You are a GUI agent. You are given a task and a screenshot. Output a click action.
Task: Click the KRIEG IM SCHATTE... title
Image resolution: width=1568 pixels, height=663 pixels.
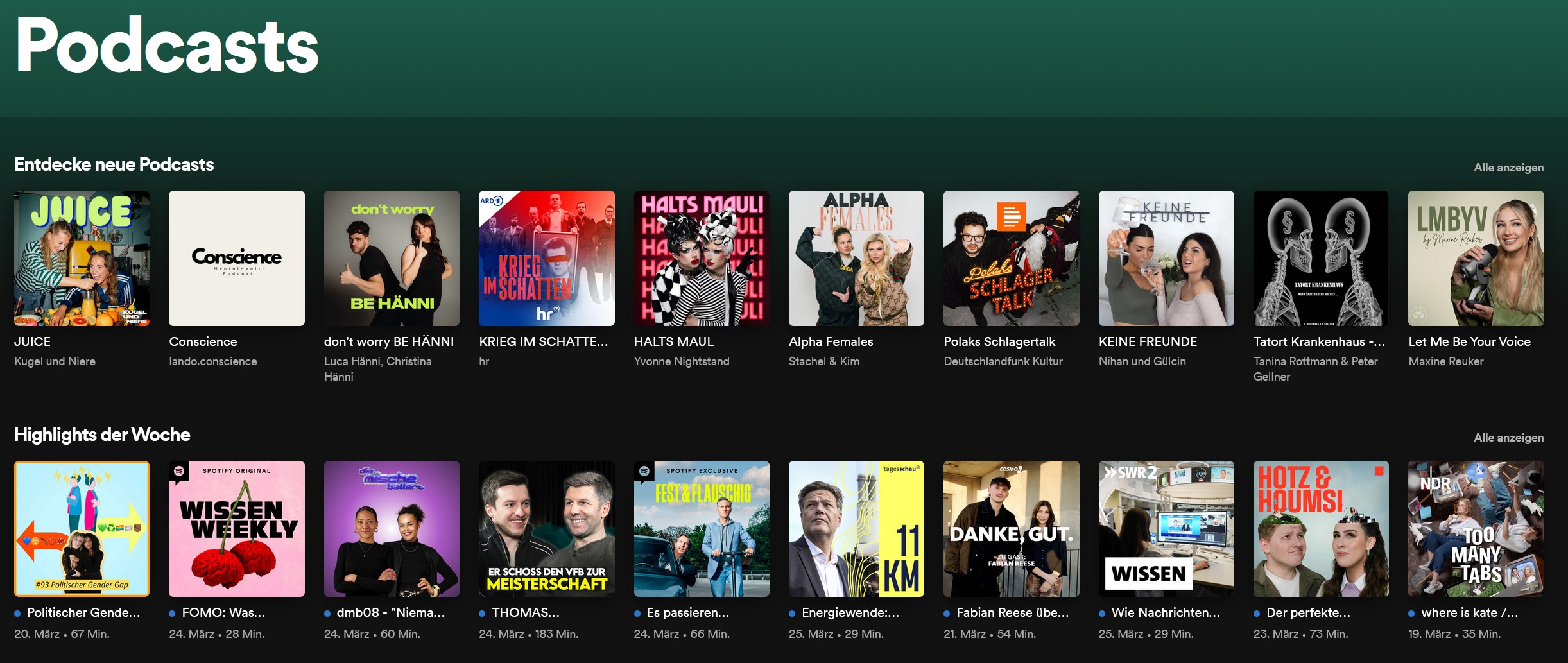point(544,342)
